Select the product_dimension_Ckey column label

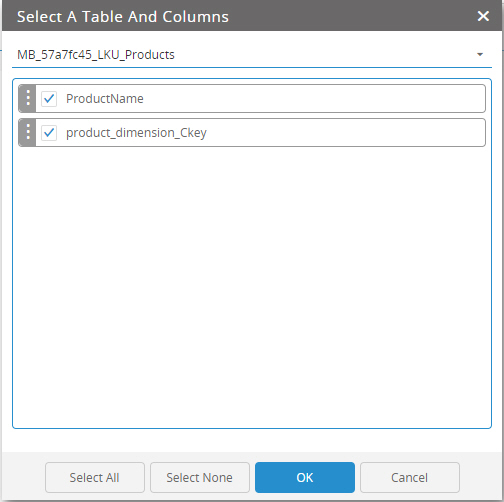[136, 133]
